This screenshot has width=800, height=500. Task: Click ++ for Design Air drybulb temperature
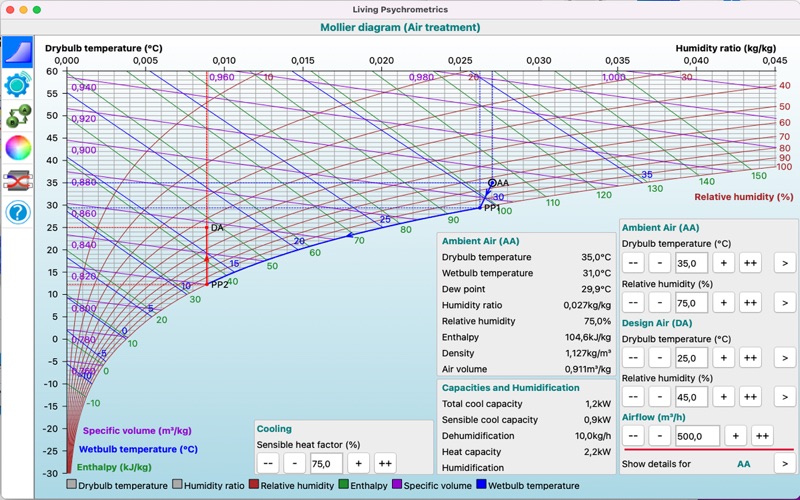750,358
